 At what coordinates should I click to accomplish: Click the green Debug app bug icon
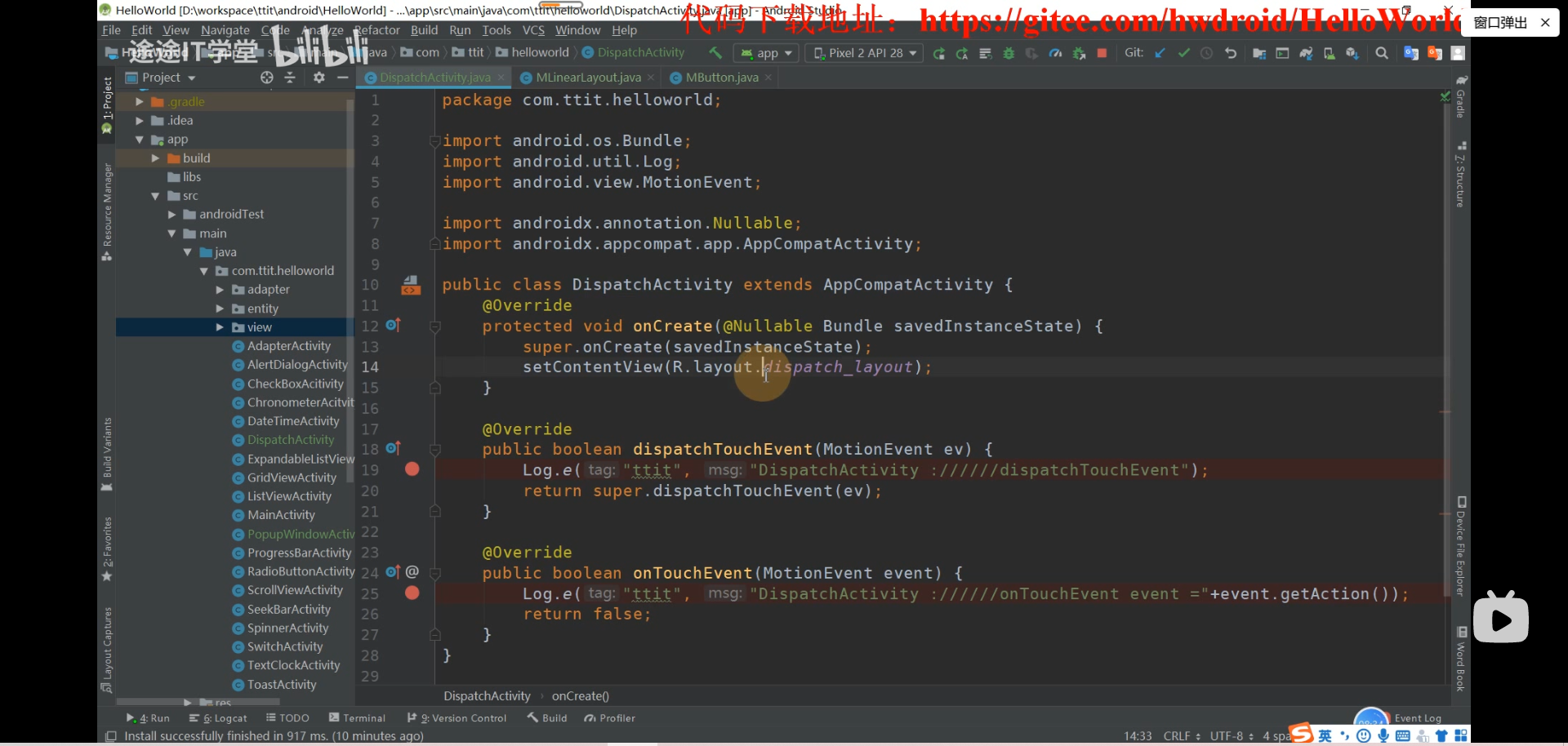1009,53
